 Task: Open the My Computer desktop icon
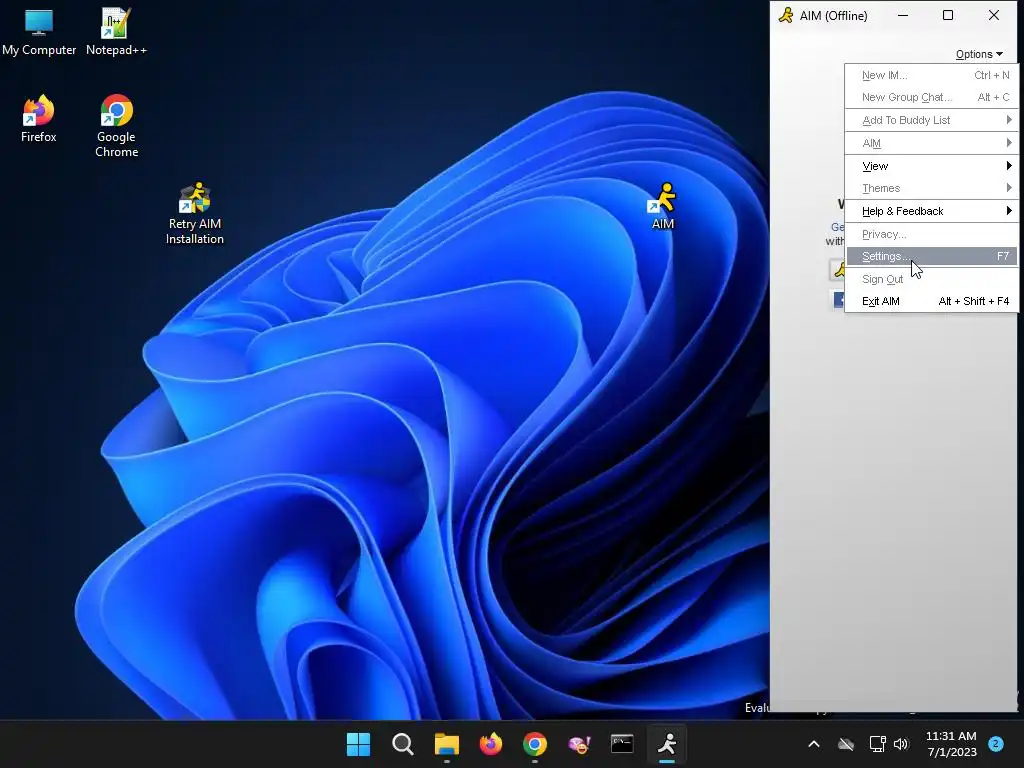[39, 31]
